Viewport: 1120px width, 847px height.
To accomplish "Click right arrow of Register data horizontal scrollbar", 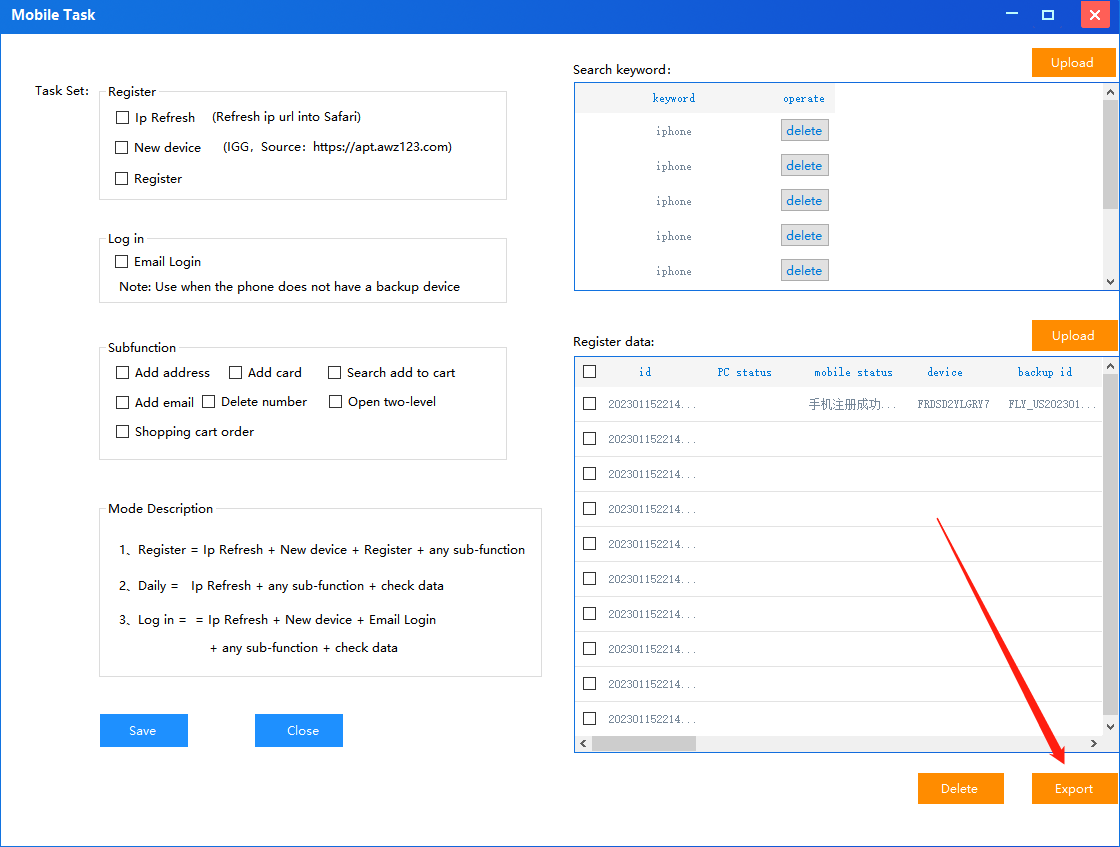I will (1094, 743).
